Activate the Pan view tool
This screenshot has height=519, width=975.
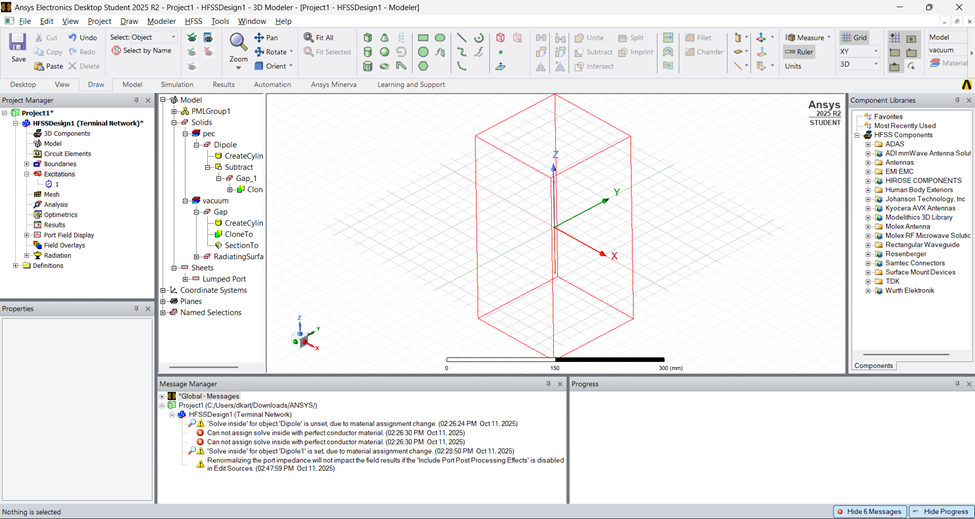(266, 38)
